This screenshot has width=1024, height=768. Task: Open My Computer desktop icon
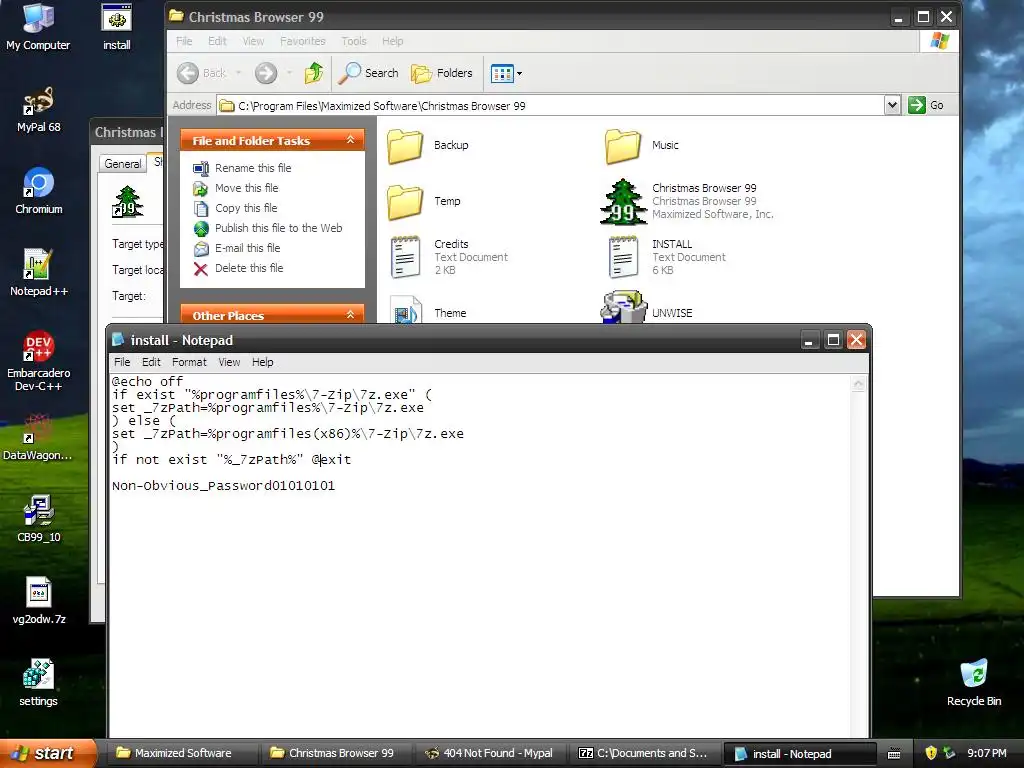(x=38, y=26)
